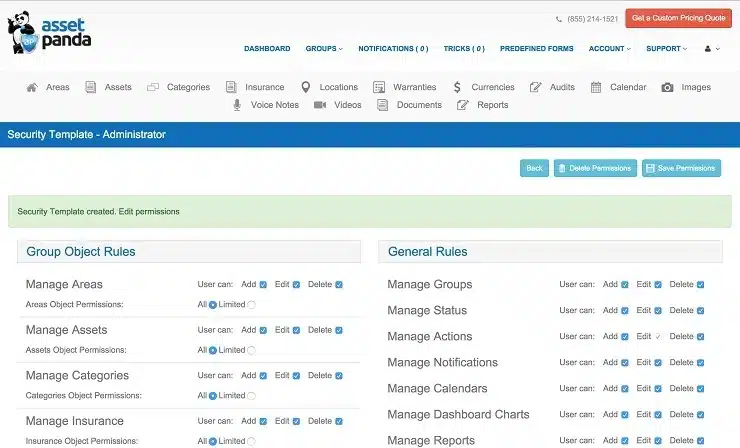Expand the Groups dropdown menu

coord(324,48)
